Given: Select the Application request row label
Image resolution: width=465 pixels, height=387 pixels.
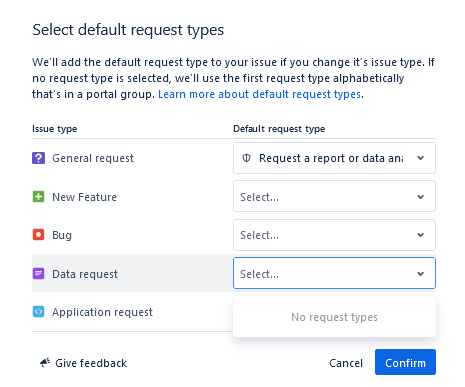Looking at the screenshot, I should pyautogui.click(x=102, y=312).
